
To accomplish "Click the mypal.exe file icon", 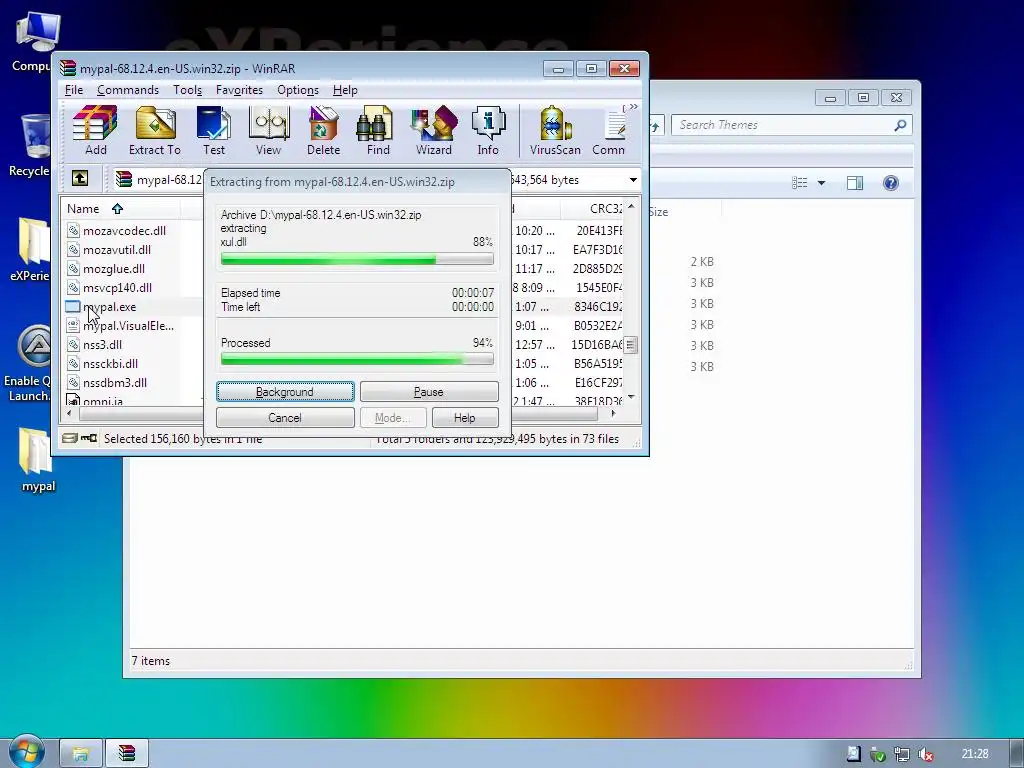I will [72, 306].
